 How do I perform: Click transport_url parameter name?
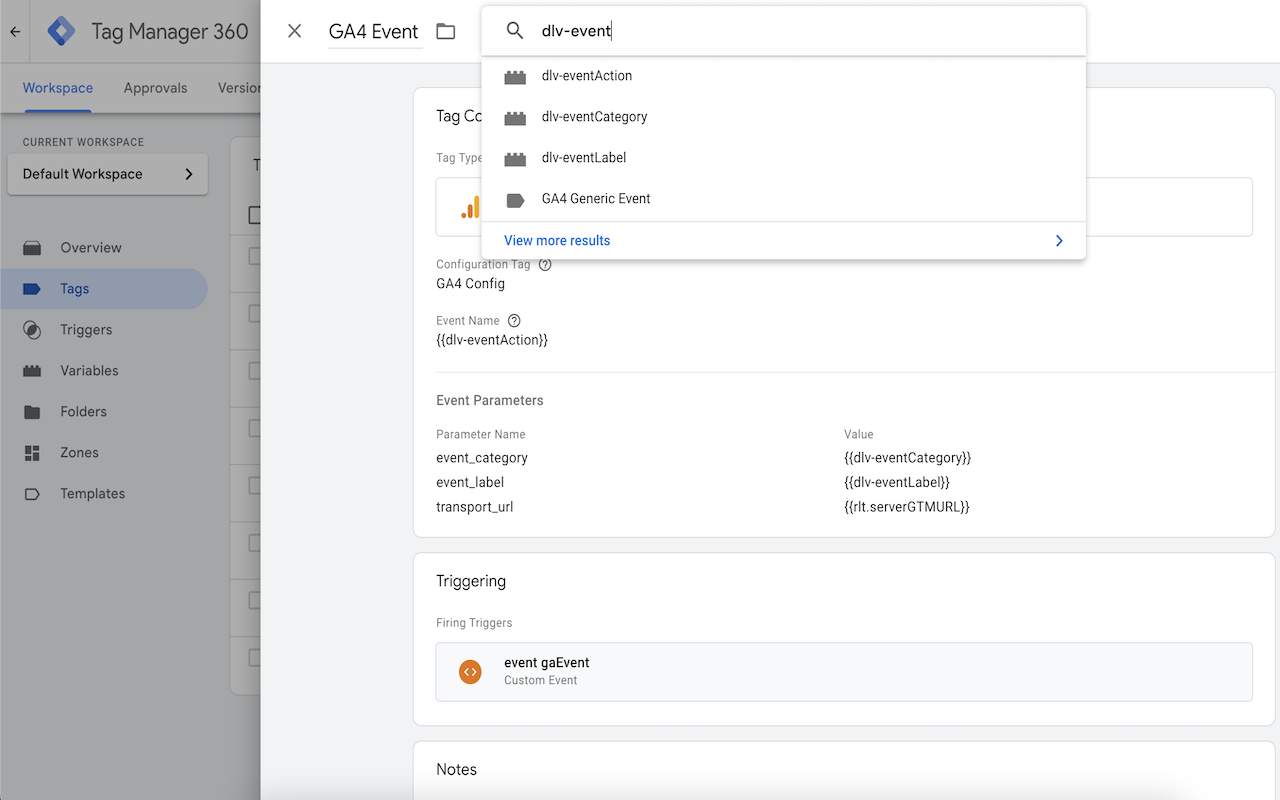pos(474,507)
